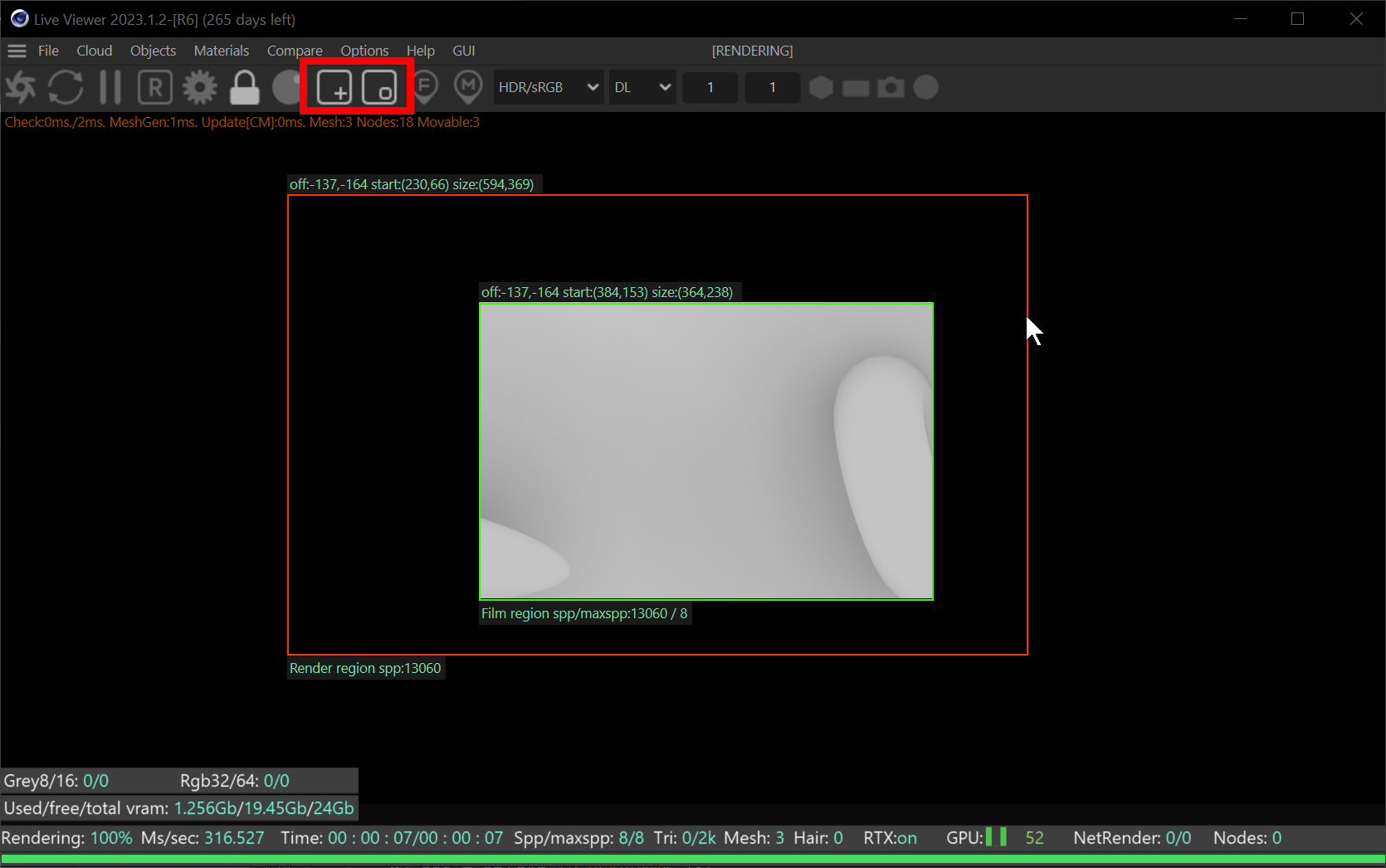Click the second numeric field before hexagon icon
Viewport: 1386px width, 868px height.
[x=773, y=87]
